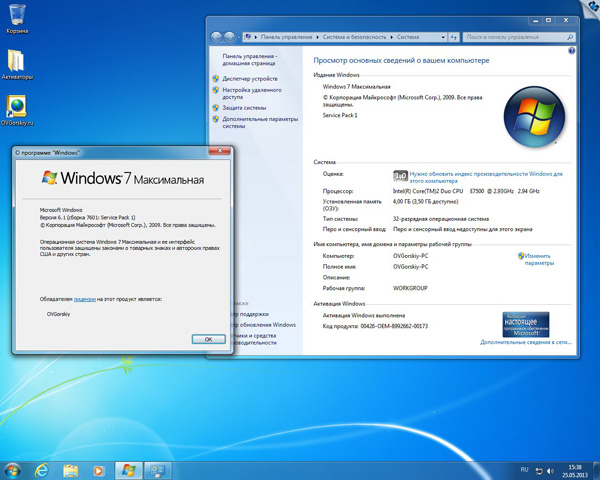The height and width of the screenshot is (480, 600).
Task: Click the 32-разрядная операционная система text
Action: 441,219
